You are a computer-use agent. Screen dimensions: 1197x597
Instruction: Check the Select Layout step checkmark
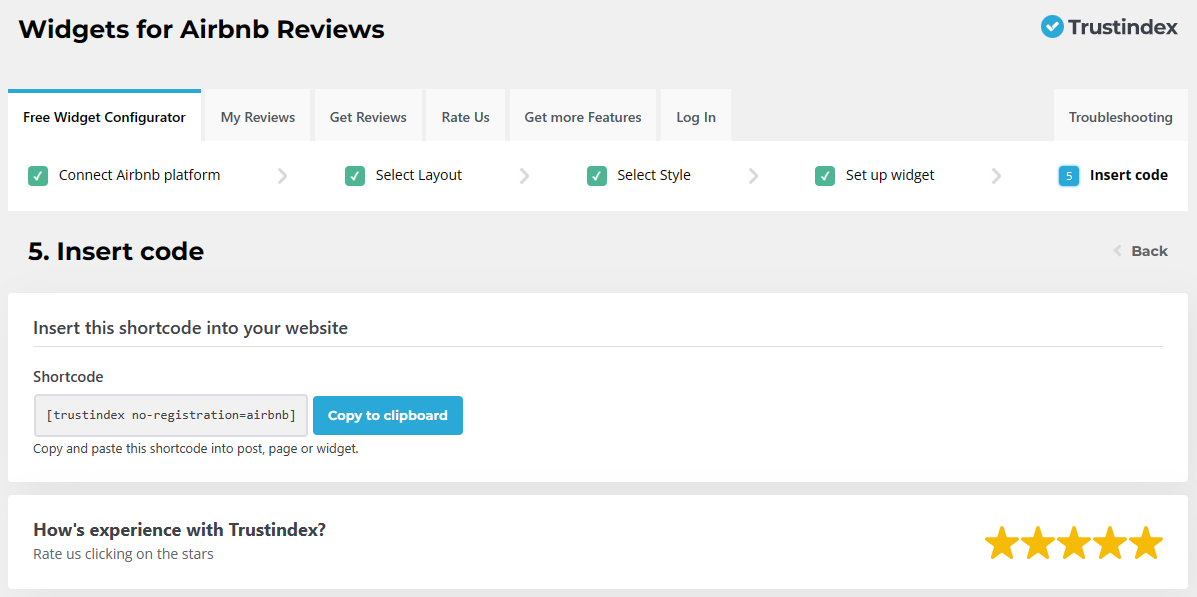[x=355, y=175]
